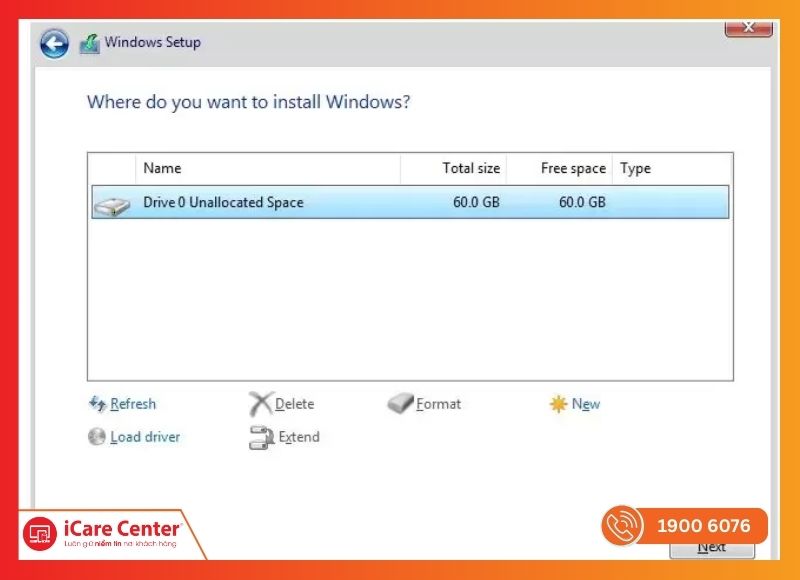The height and width of the screenshot is (580, 800).
Task: Click the Load driver disc icon
Action: pos(97,437)
